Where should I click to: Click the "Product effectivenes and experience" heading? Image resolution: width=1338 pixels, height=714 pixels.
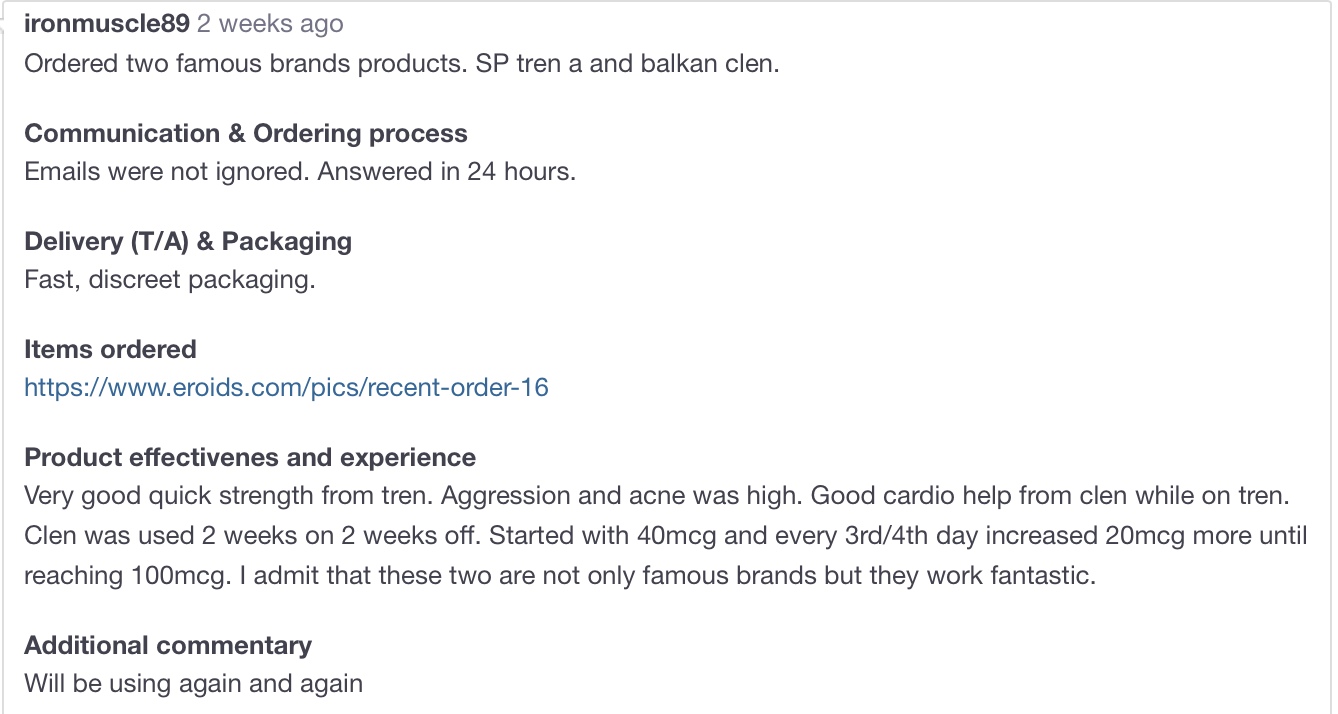tap(250, 457)
